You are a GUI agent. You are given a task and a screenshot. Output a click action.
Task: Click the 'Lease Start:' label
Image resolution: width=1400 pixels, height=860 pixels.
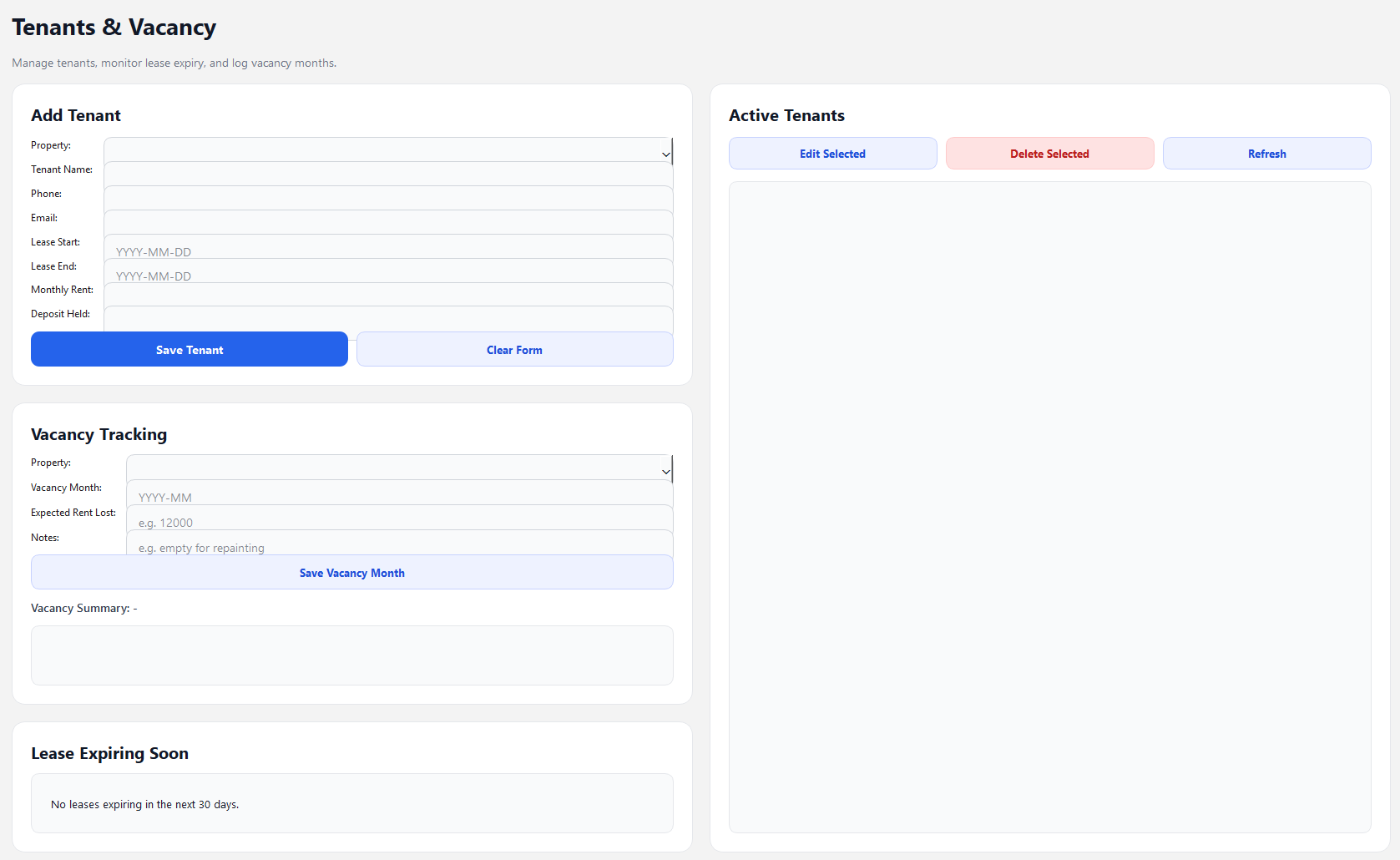tap(56, 242)
